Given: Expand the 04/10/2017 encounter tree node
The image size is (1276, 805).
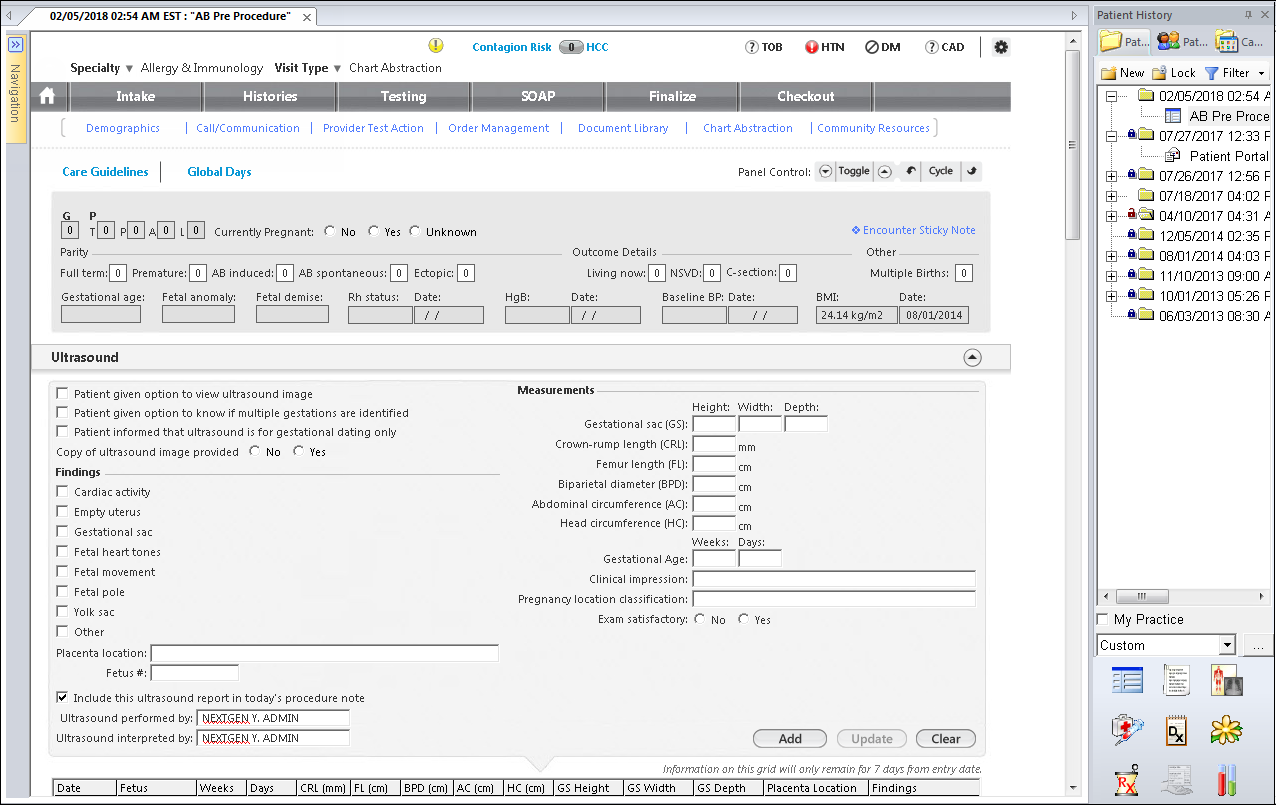Looking at the screenshot, I should [x=1111, y=216].
